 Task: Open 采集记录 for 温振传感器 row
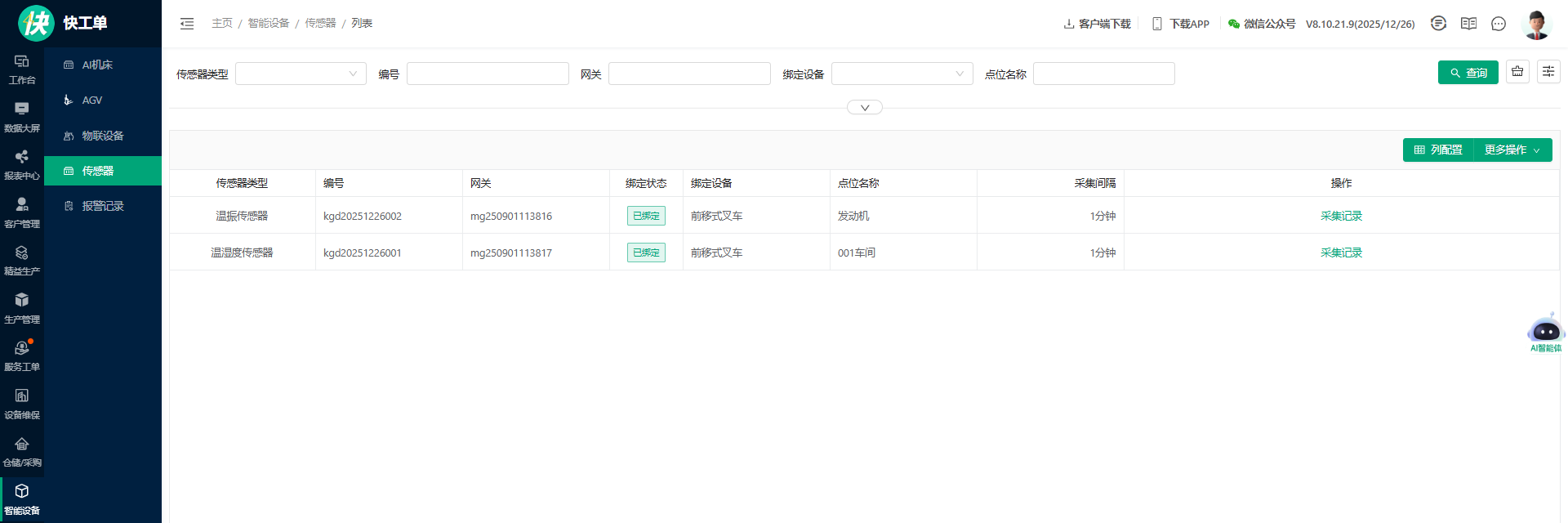coord(1341,216)
